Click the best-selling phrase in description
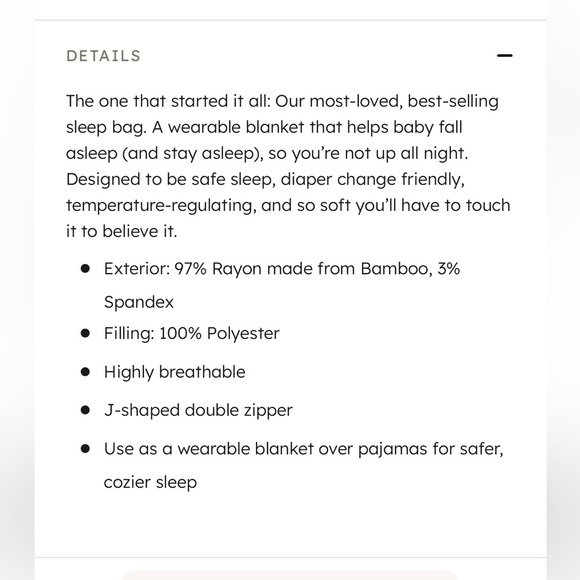 (x=453, y=102)
